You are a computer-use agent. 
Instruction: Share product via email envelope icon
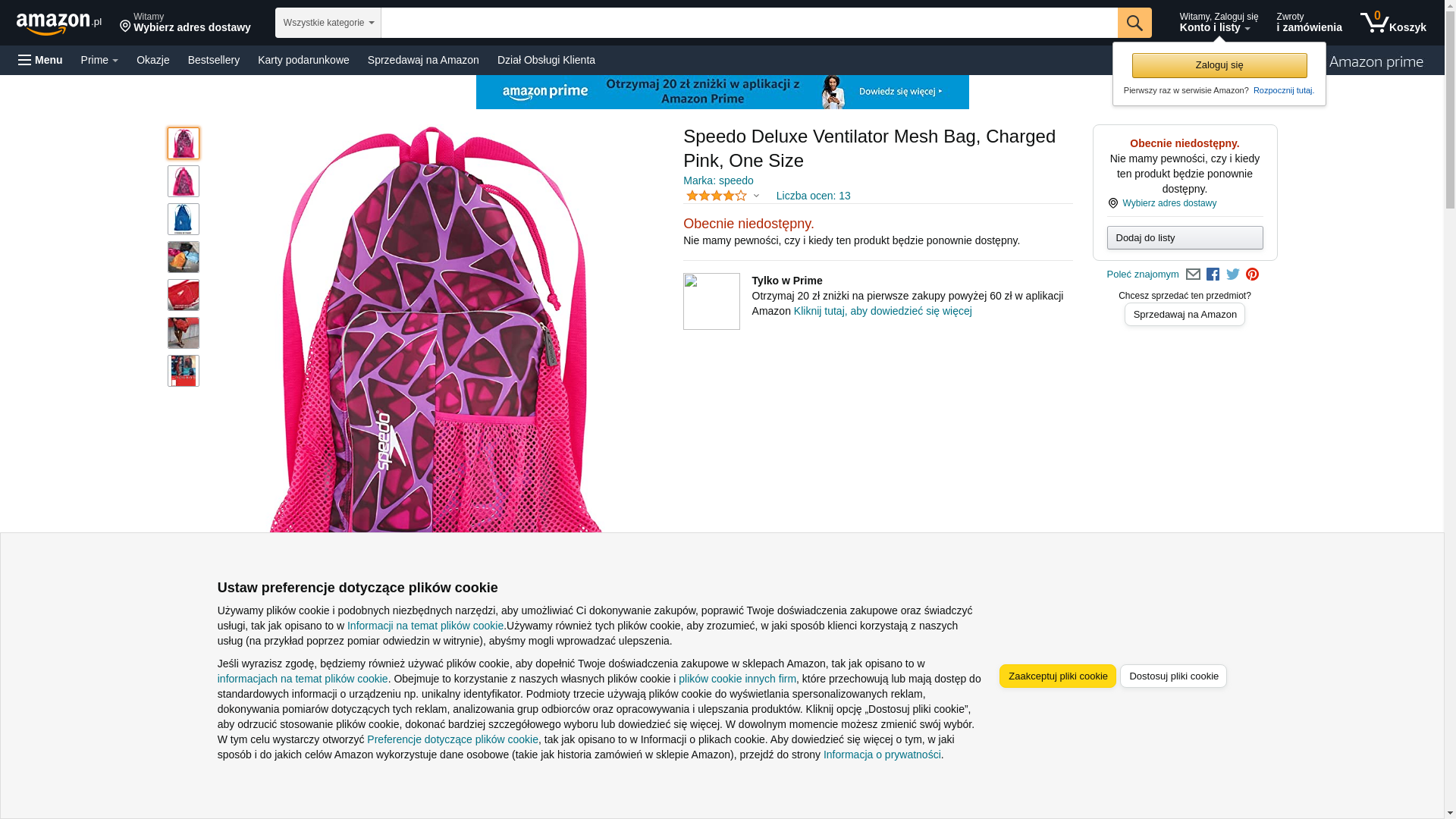click(1193, 275)
